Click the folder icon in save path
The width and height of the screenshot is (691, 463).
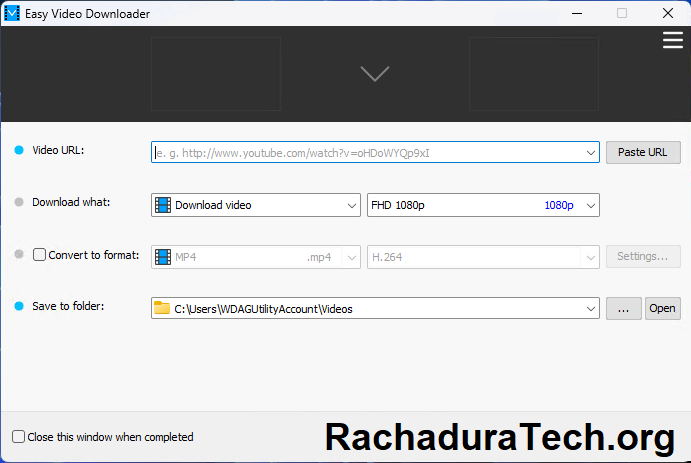click(x=162, y=308)
